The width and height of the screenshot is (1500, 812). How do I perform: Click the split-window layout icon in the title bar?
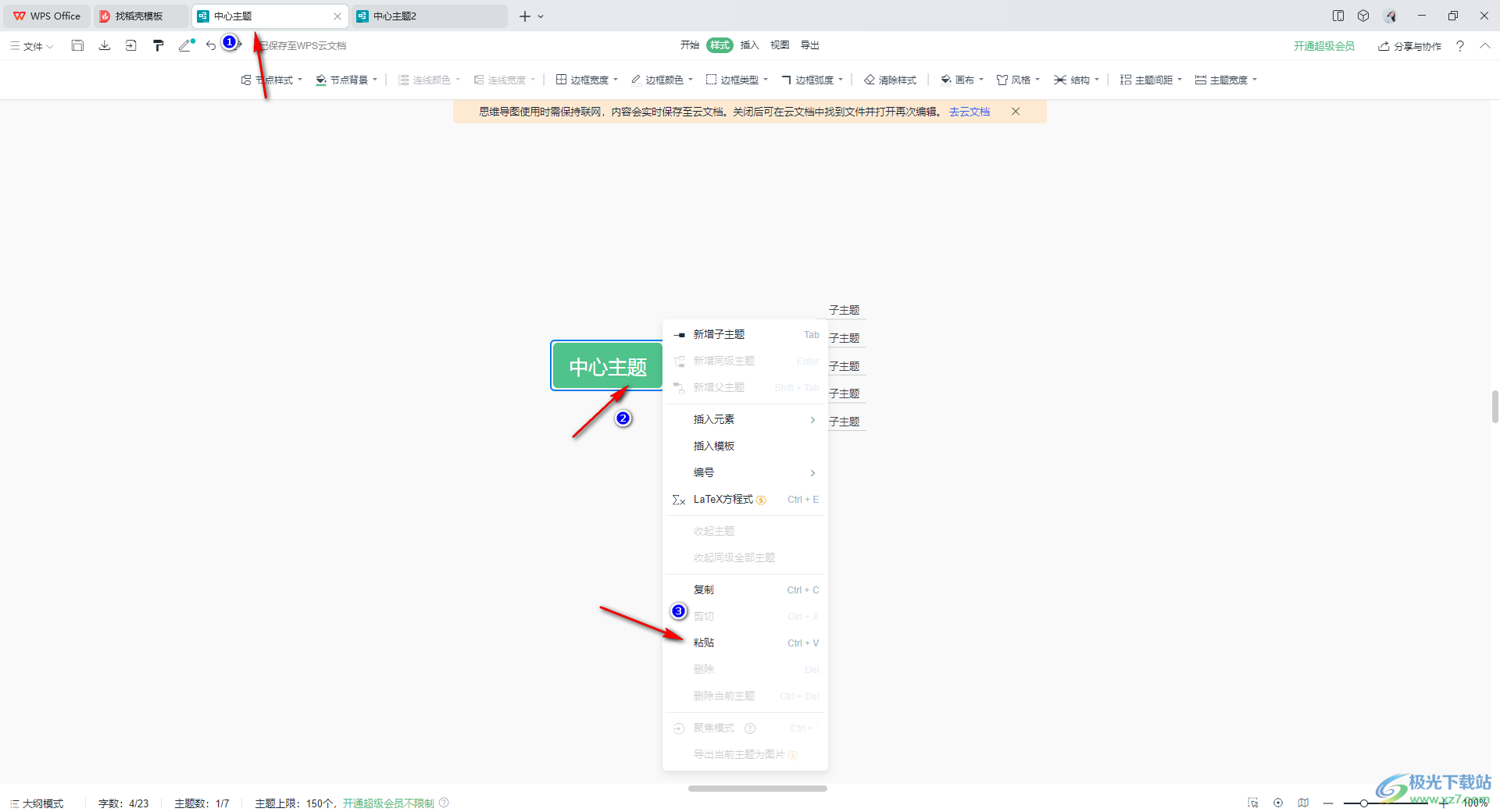1338,16
